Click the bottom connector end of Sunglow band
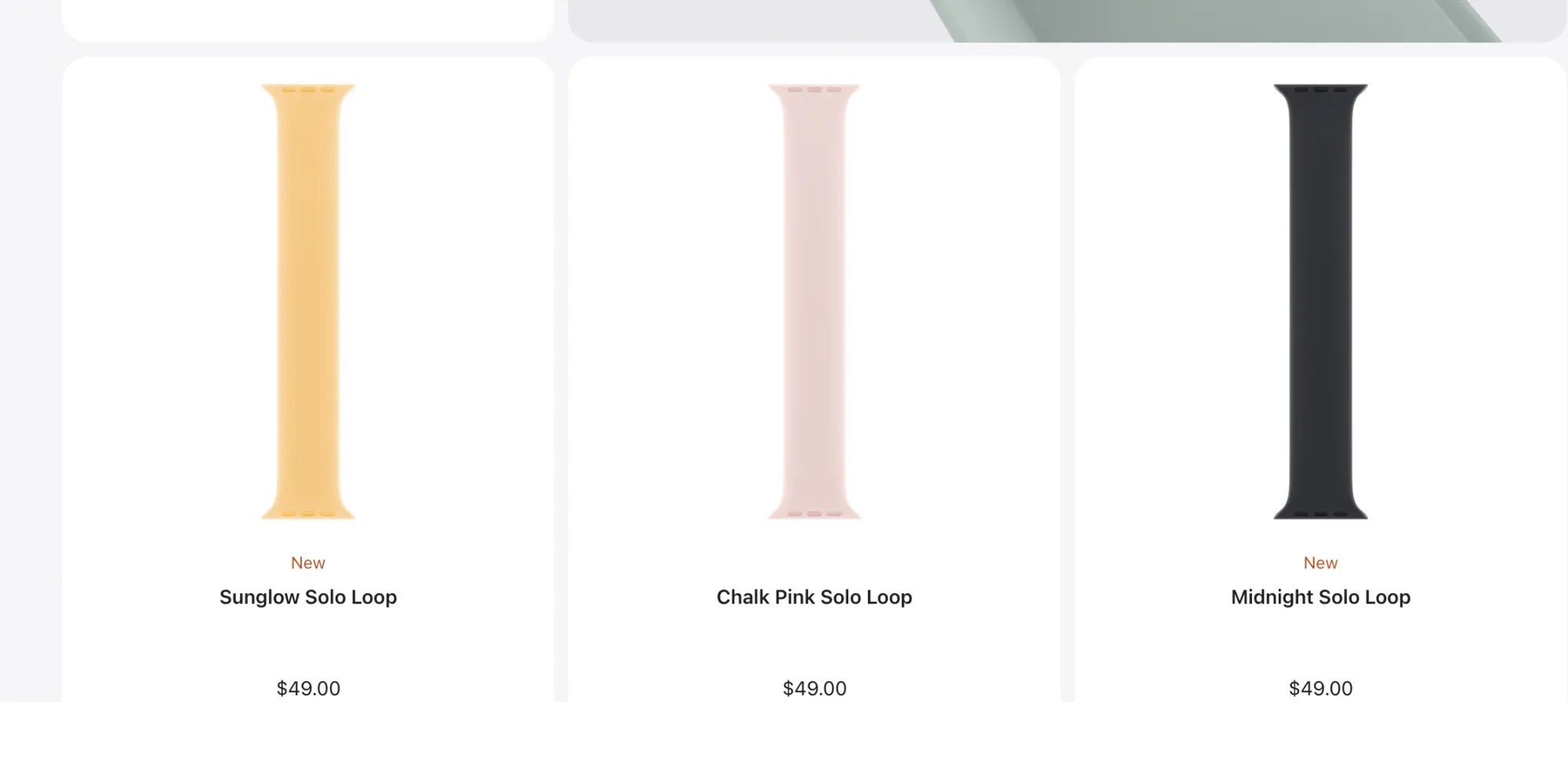The image size is (1568, 784). 308,512
